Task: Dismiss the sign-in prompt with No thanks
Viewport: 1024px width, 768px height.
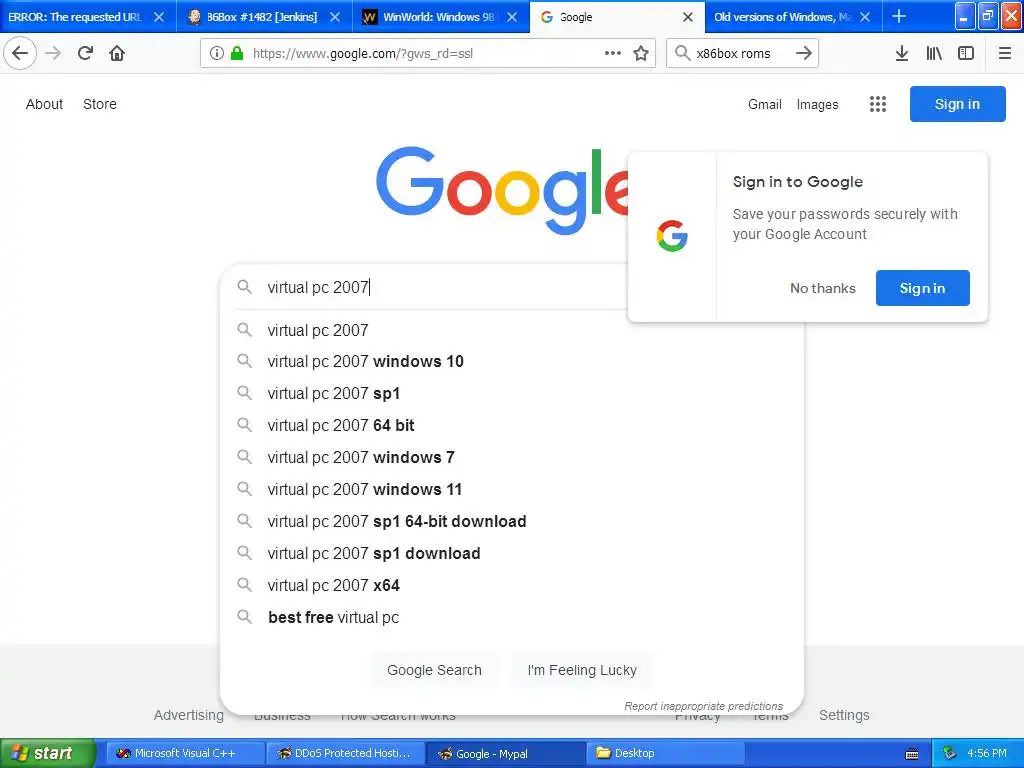Action: point(822,288)
